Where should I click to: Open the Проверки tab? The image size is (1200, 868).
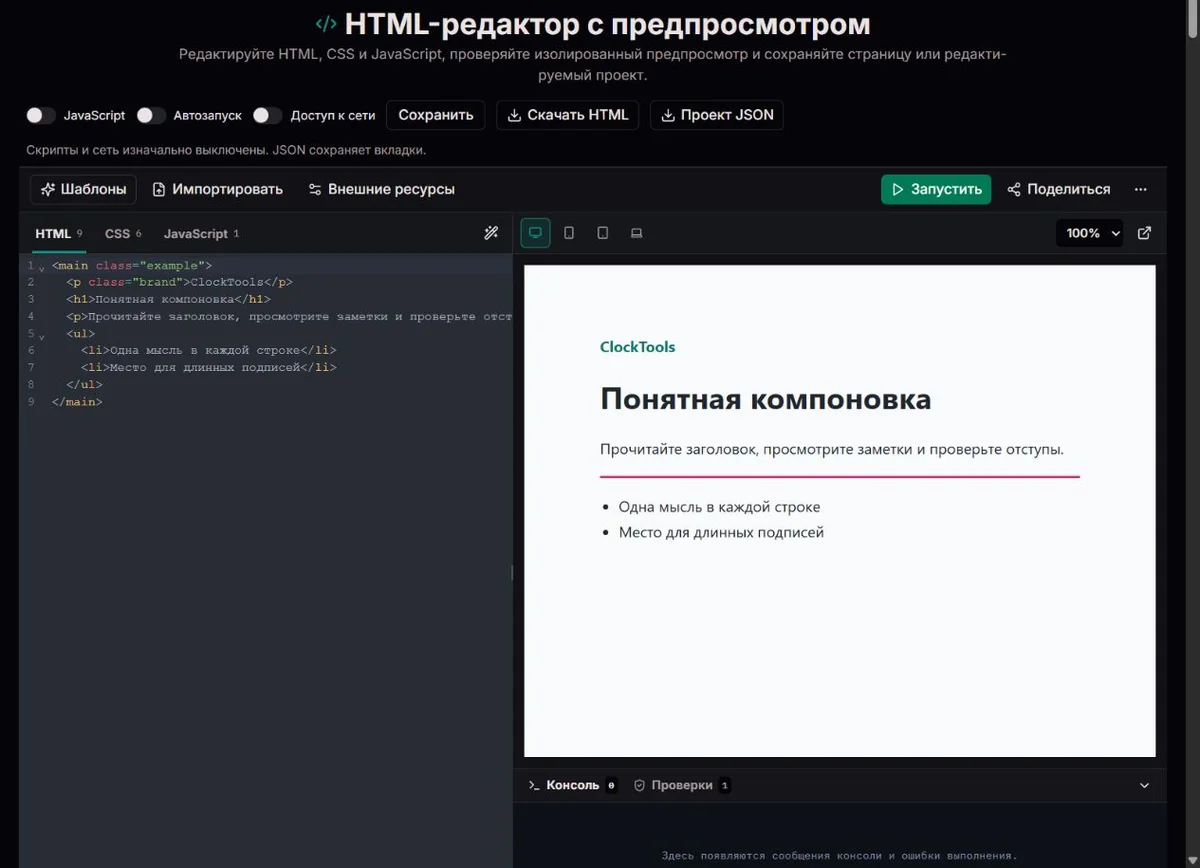pos(682,785)
